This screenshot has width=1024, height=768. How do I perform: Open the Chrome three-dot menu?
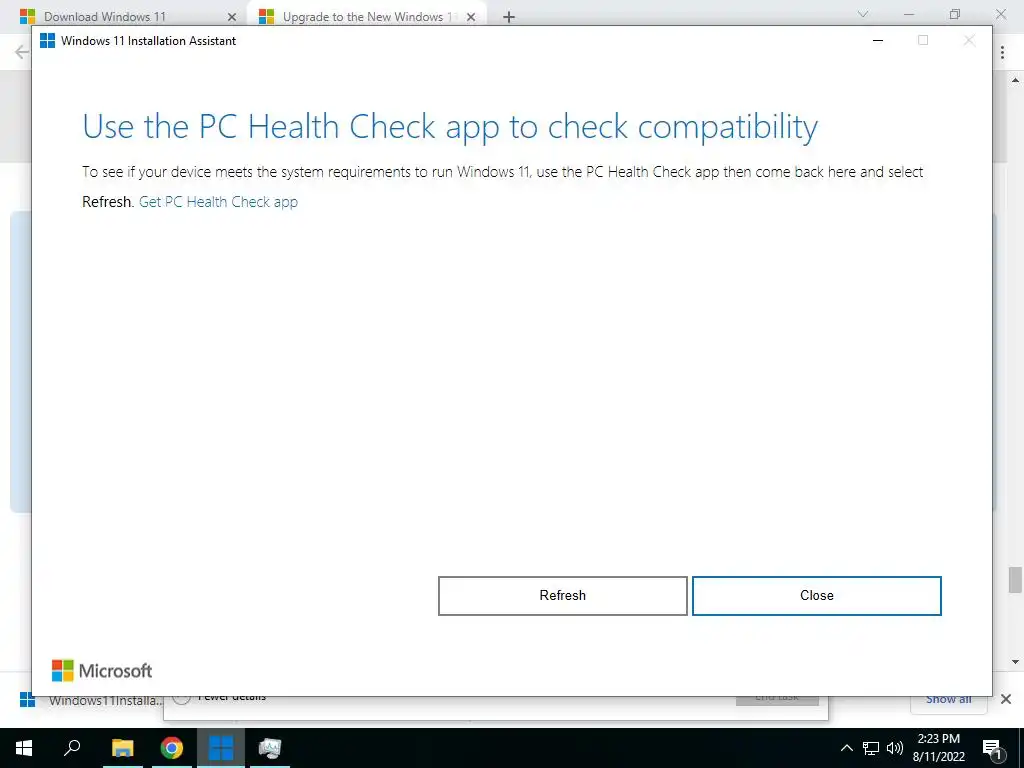coord(1002,52)
